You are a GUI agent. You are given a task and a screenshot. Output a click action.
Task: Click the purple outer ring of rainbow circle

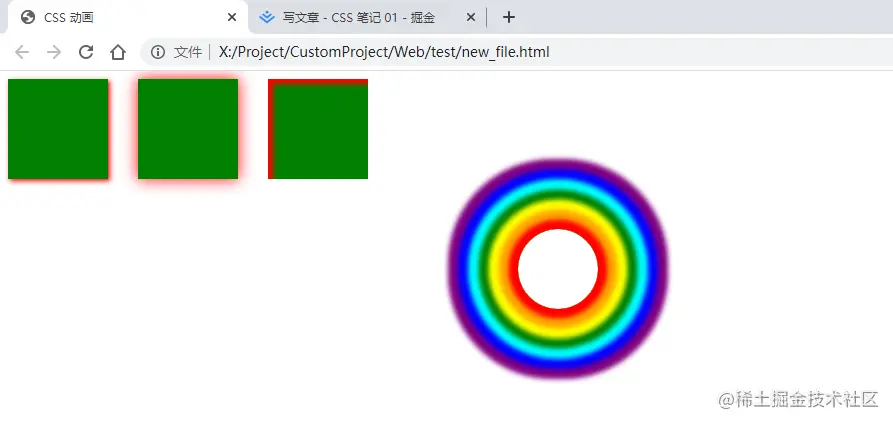click(x=456, y=269)
